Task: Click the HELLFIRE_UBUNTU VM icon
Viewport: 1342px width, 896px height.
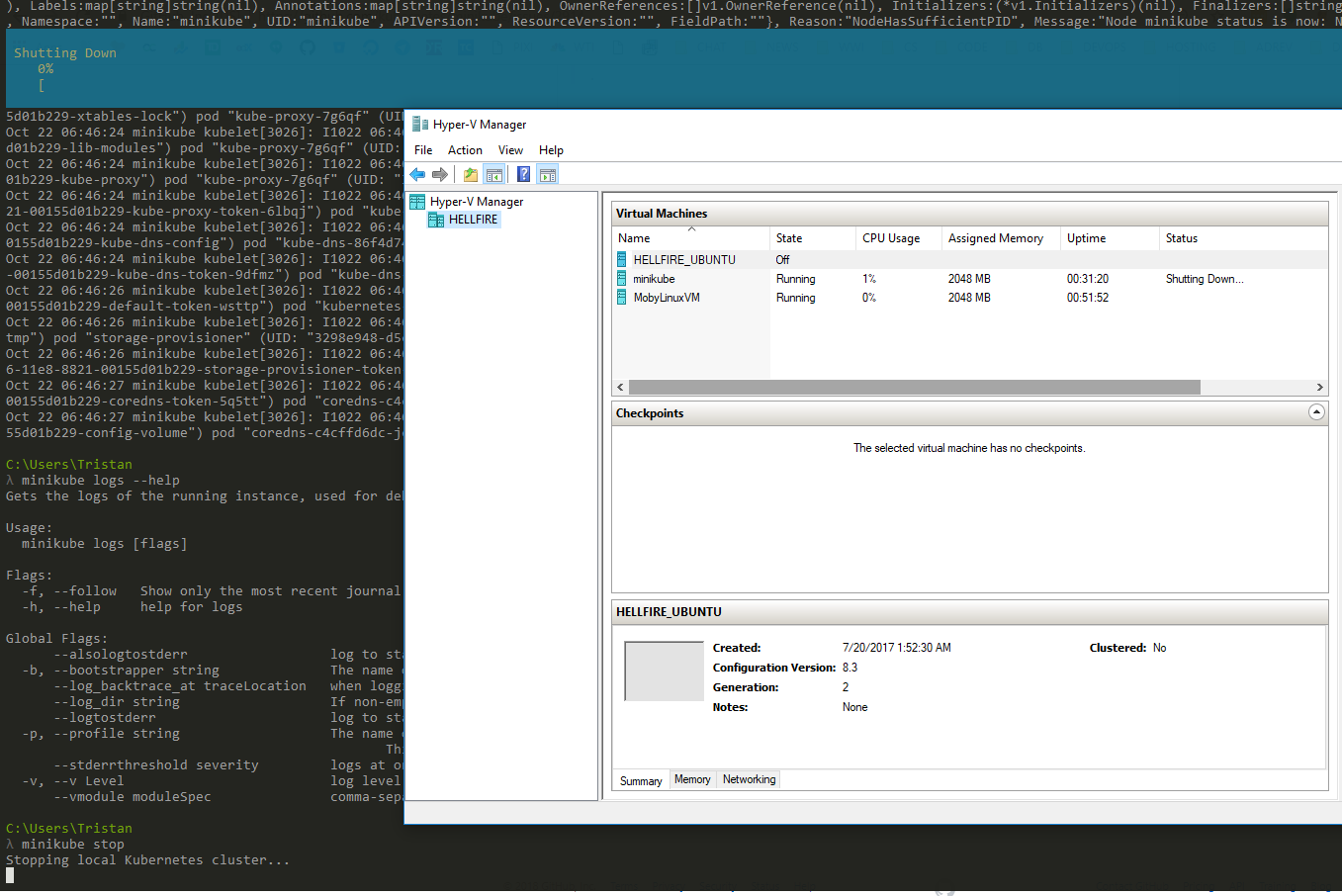Action: (622, 259)
